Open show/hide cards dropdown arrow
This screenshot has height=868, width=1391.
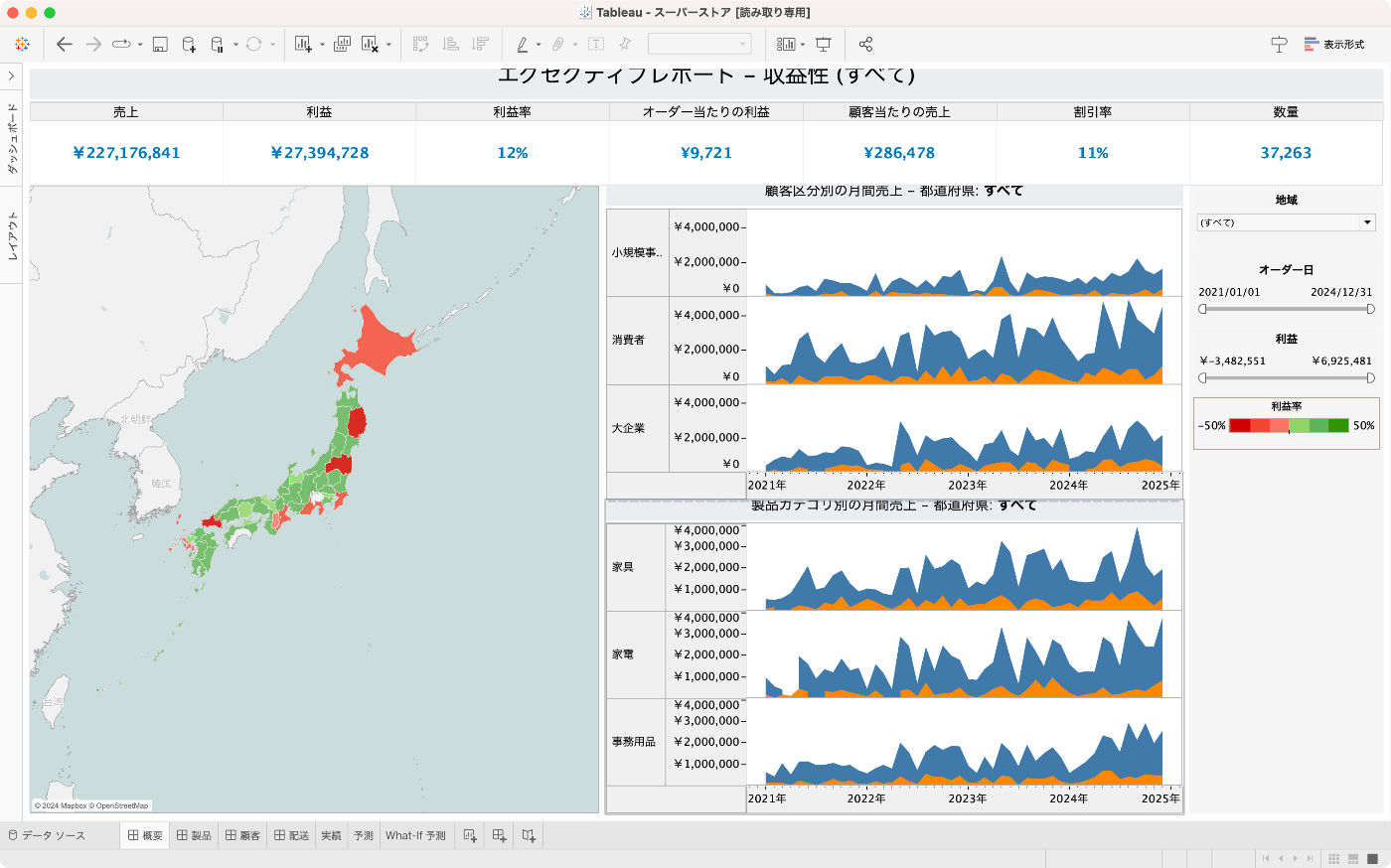tap(803, 45)
